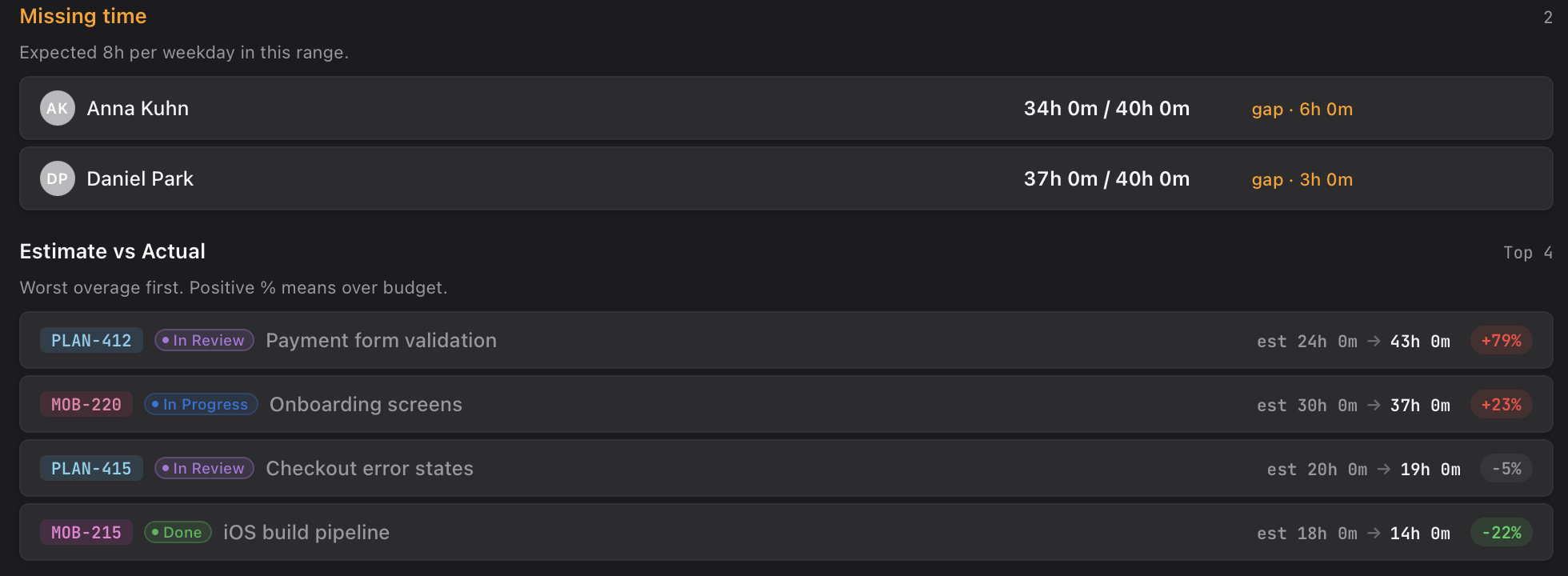Viewport: 1568px width, 576px height.
Task: Click In Review badge on Payment form validation
Action: (x=204, y=340)
